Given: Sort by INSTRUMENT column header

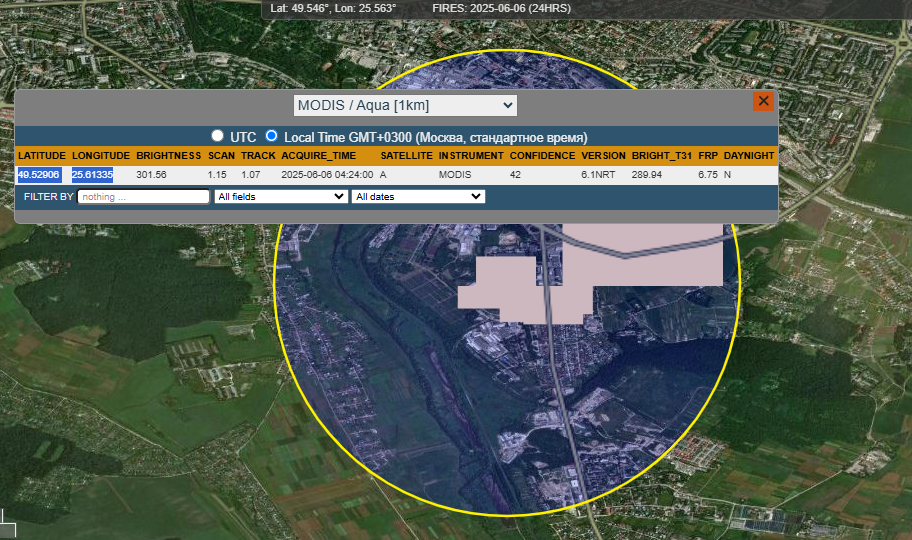Looking at the screenshot, I should [471, 156].
